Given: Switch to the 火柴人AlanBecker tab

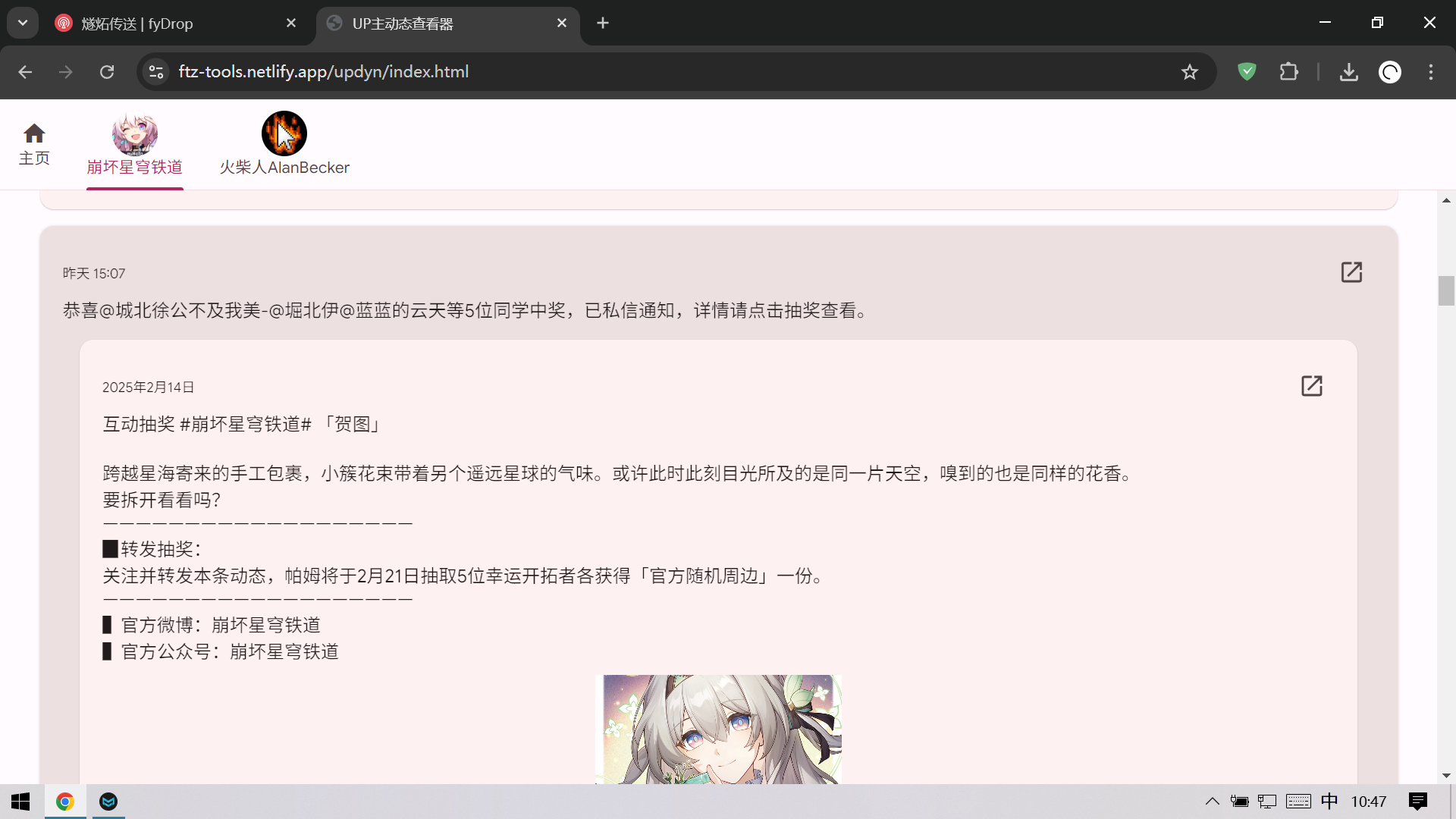Looking at the screenshot, I should [x=284, y=145].
